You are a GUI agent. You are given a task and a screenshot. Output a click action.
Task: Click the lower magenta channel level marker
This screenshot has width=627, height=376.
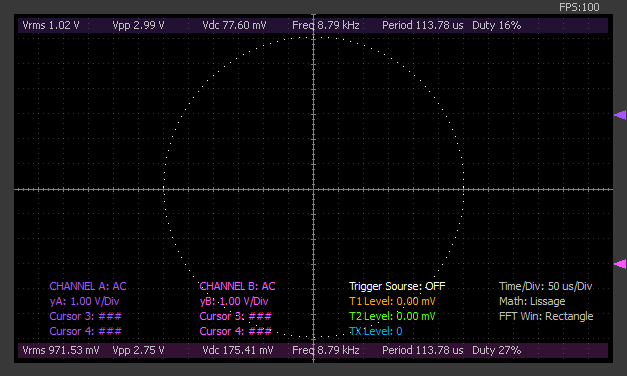pyautogui.click(x=620, y=264)
